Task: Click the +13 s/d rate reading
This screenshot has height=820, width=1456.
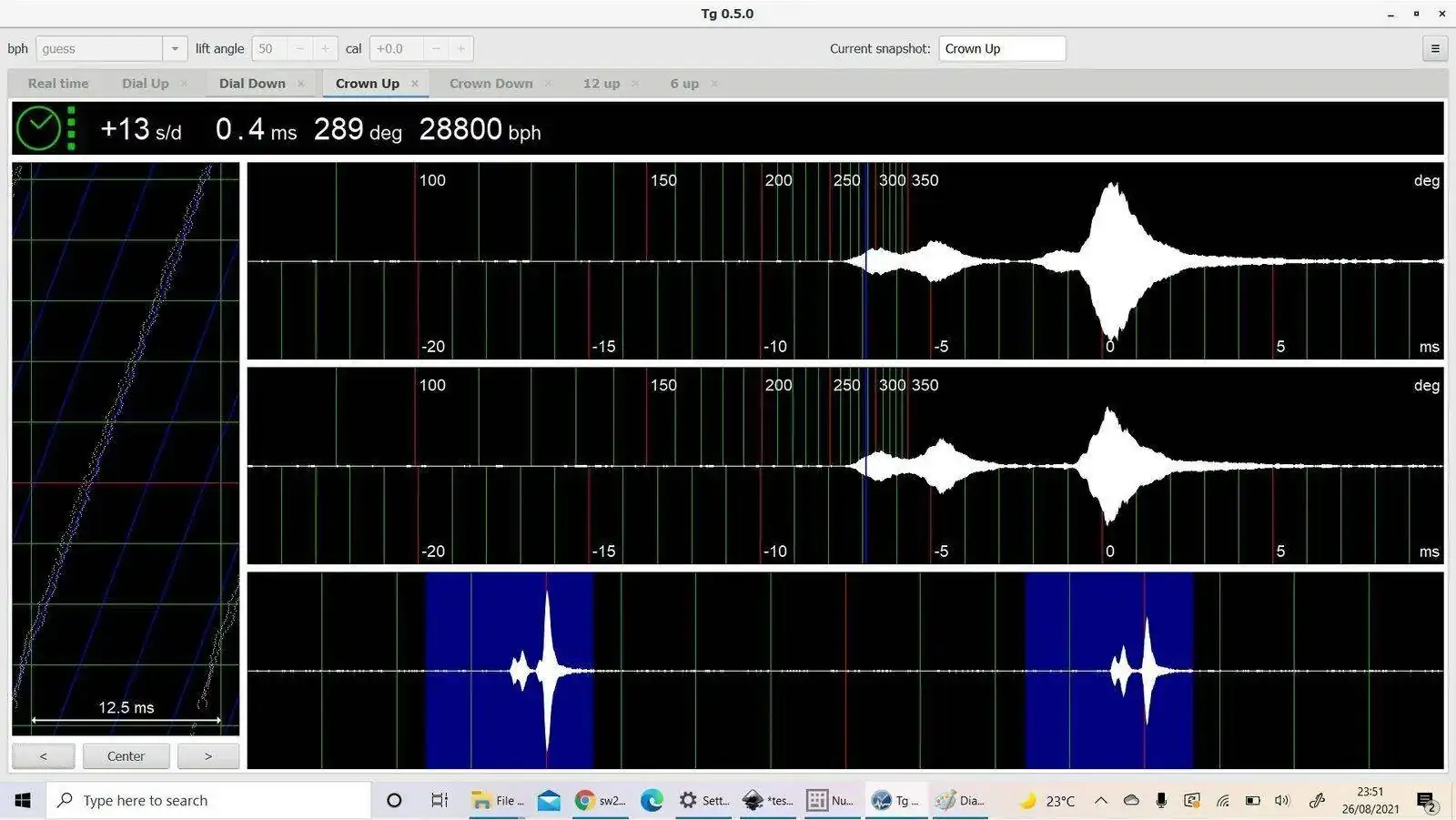Action: point(140,129)
